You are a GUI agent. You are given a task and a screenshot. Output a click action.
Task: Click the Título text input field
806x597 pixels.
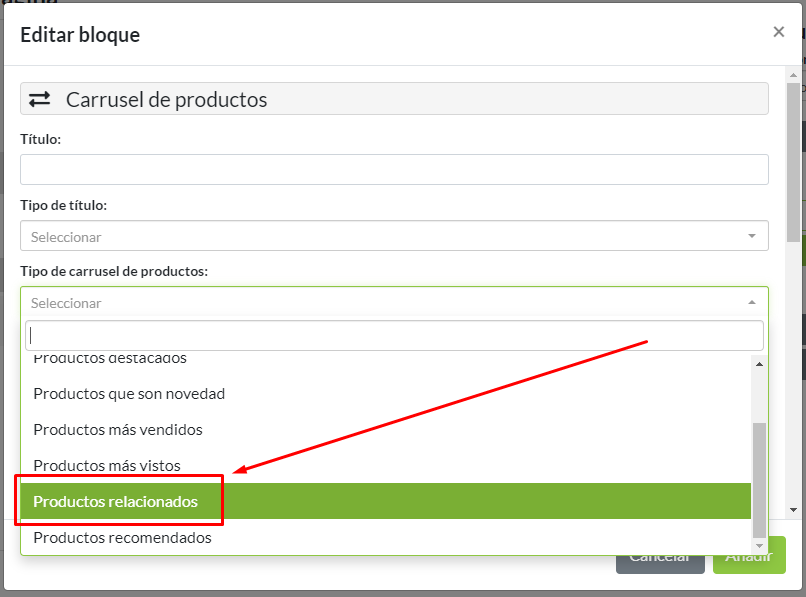point(394,169)
